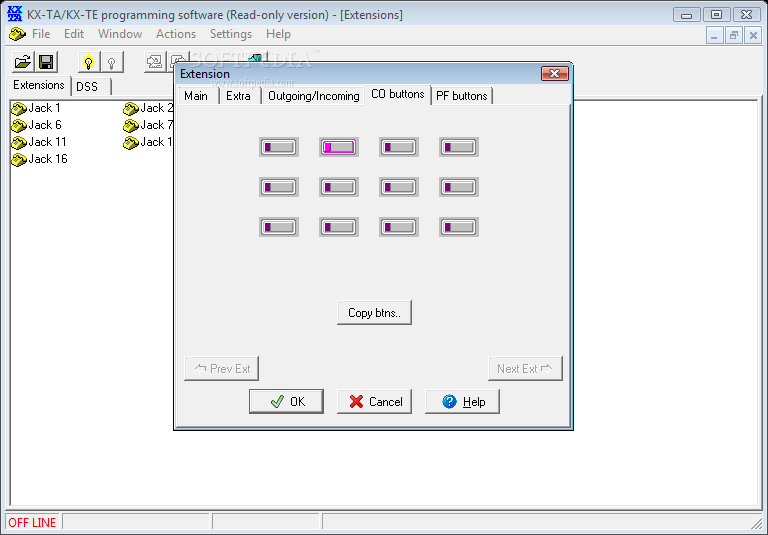Restore the inner Extensions child window

734,35
